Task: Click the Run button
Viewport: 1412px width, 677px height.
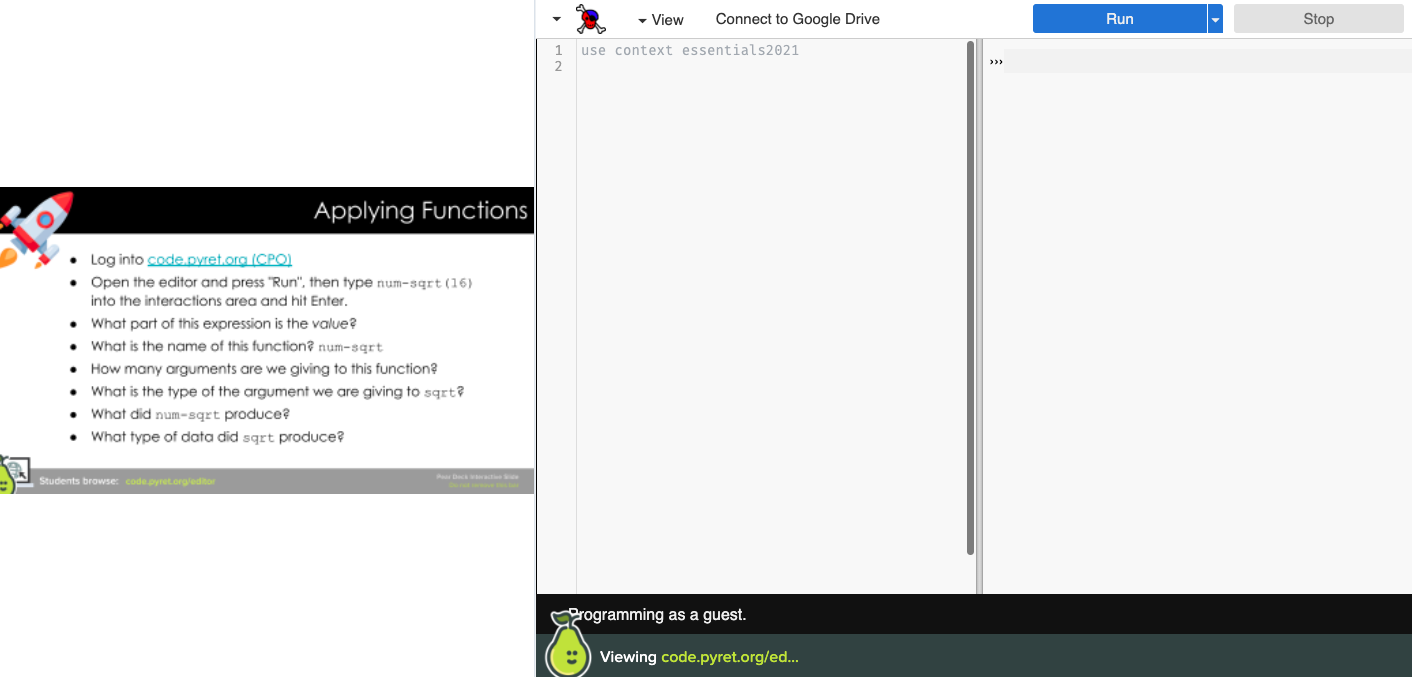Action: [1119, 18]
